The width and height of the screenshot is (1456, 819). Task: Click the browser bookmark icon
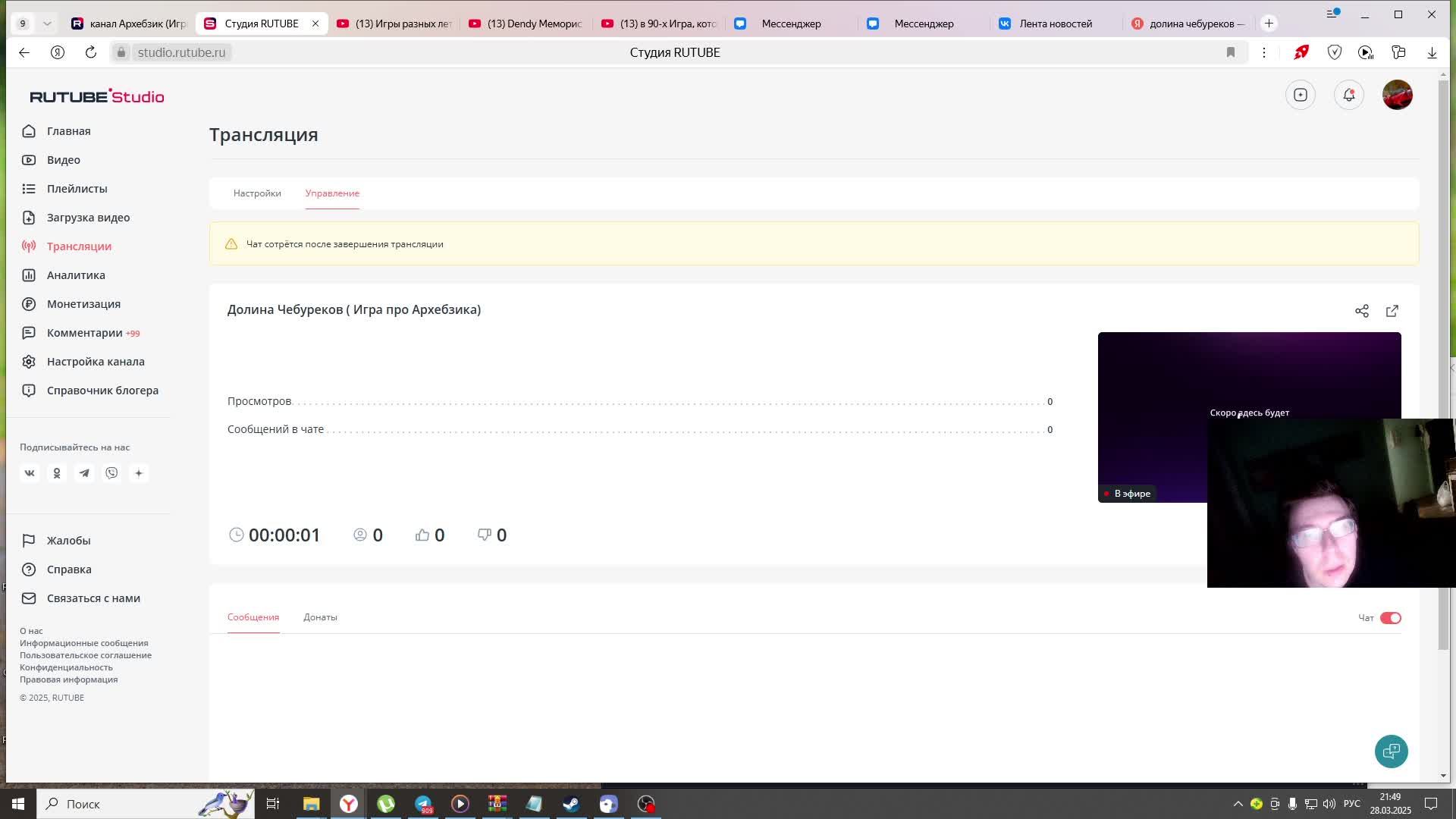click(x=1231, y=52)
